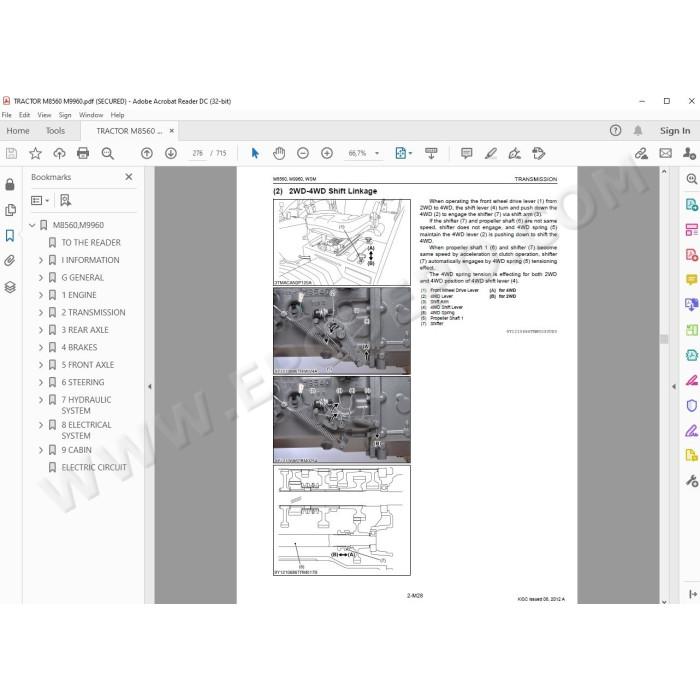Click the Sign In button

(x=675, y=131)
